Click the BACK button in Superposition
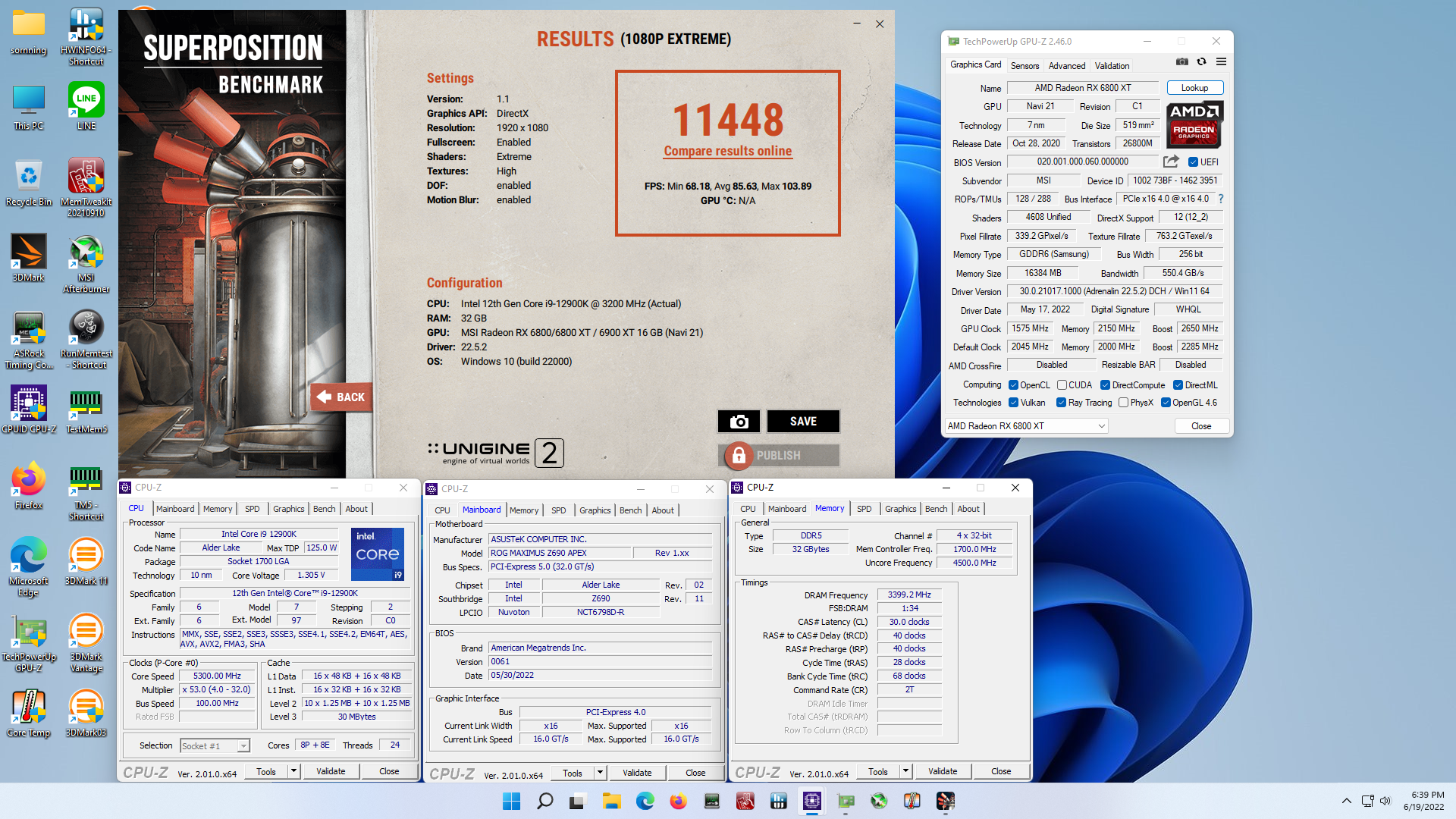 341,397
